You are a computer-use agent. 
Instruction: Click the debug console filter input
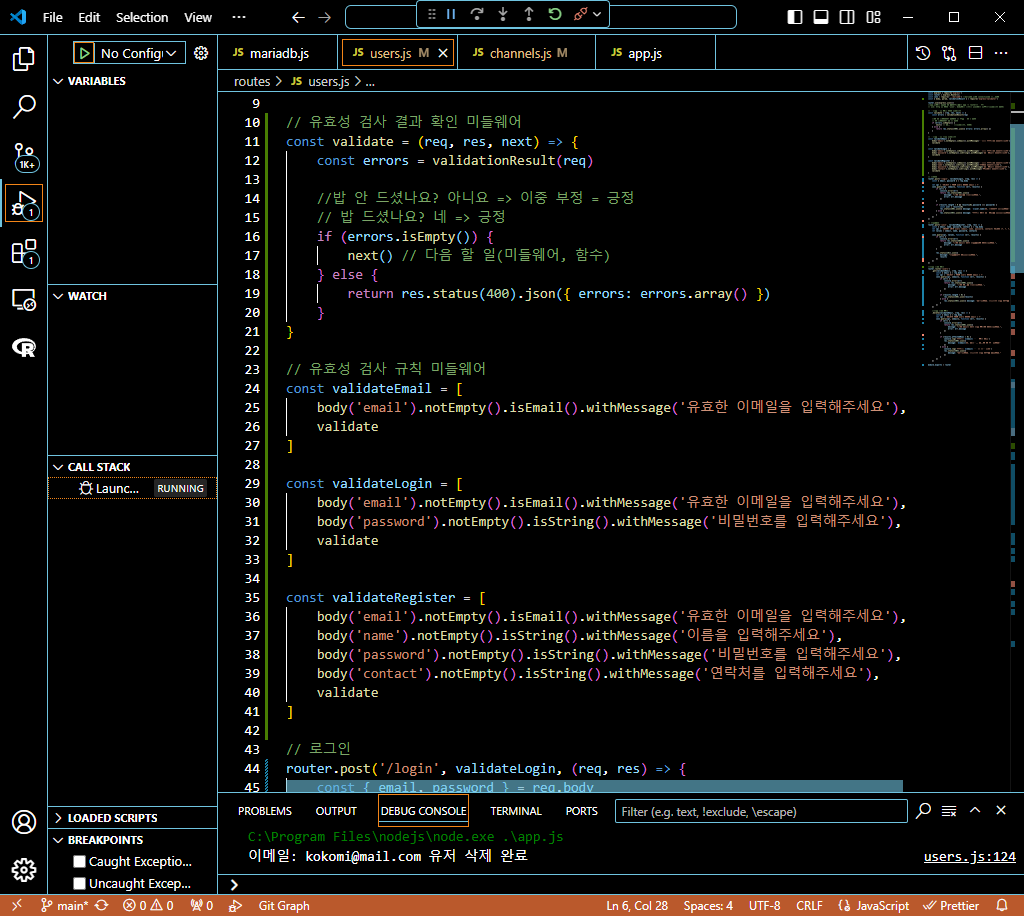pyautogui.click(x=761, y=811)
